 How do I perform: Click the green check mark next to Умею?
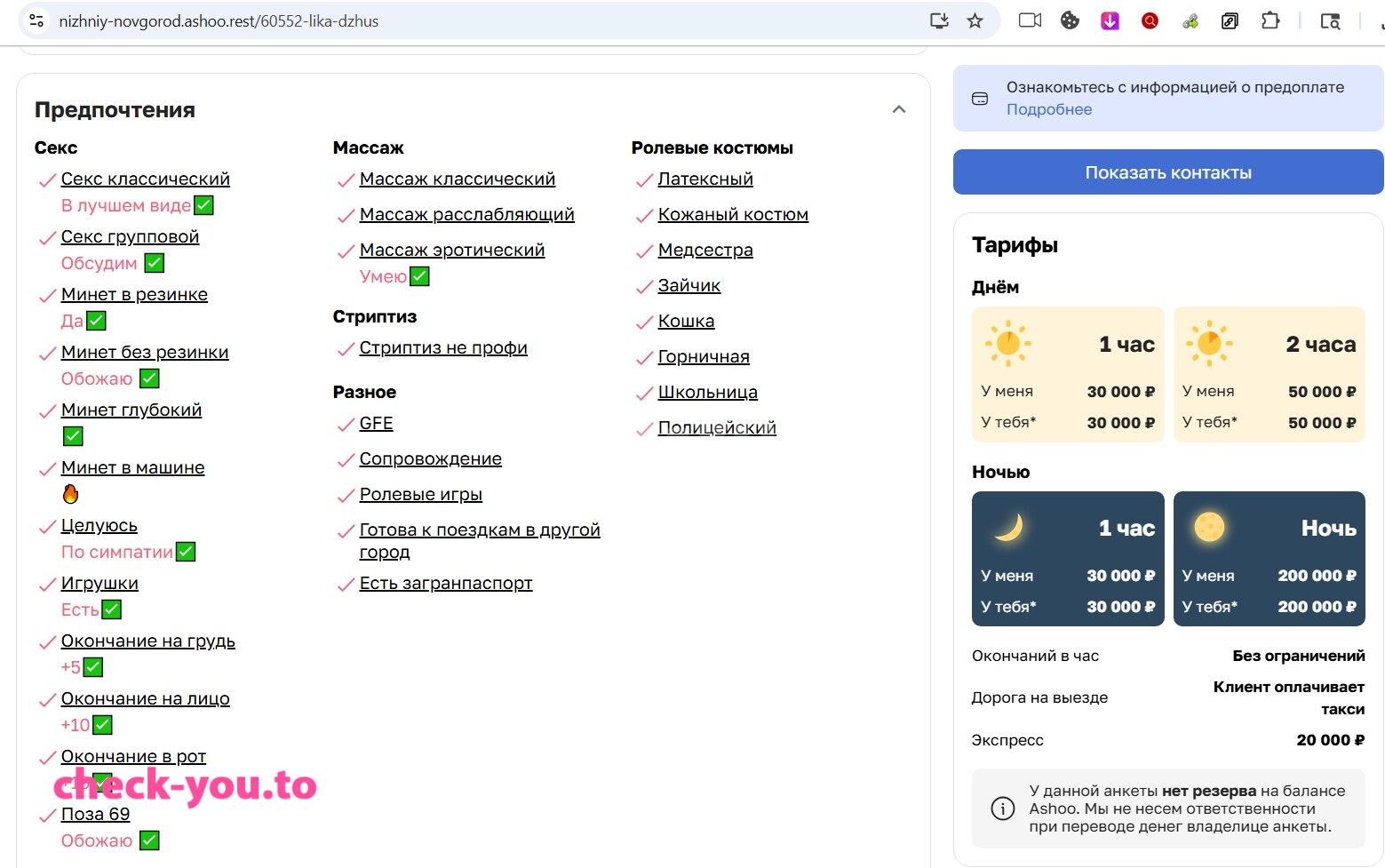(420, 276)
